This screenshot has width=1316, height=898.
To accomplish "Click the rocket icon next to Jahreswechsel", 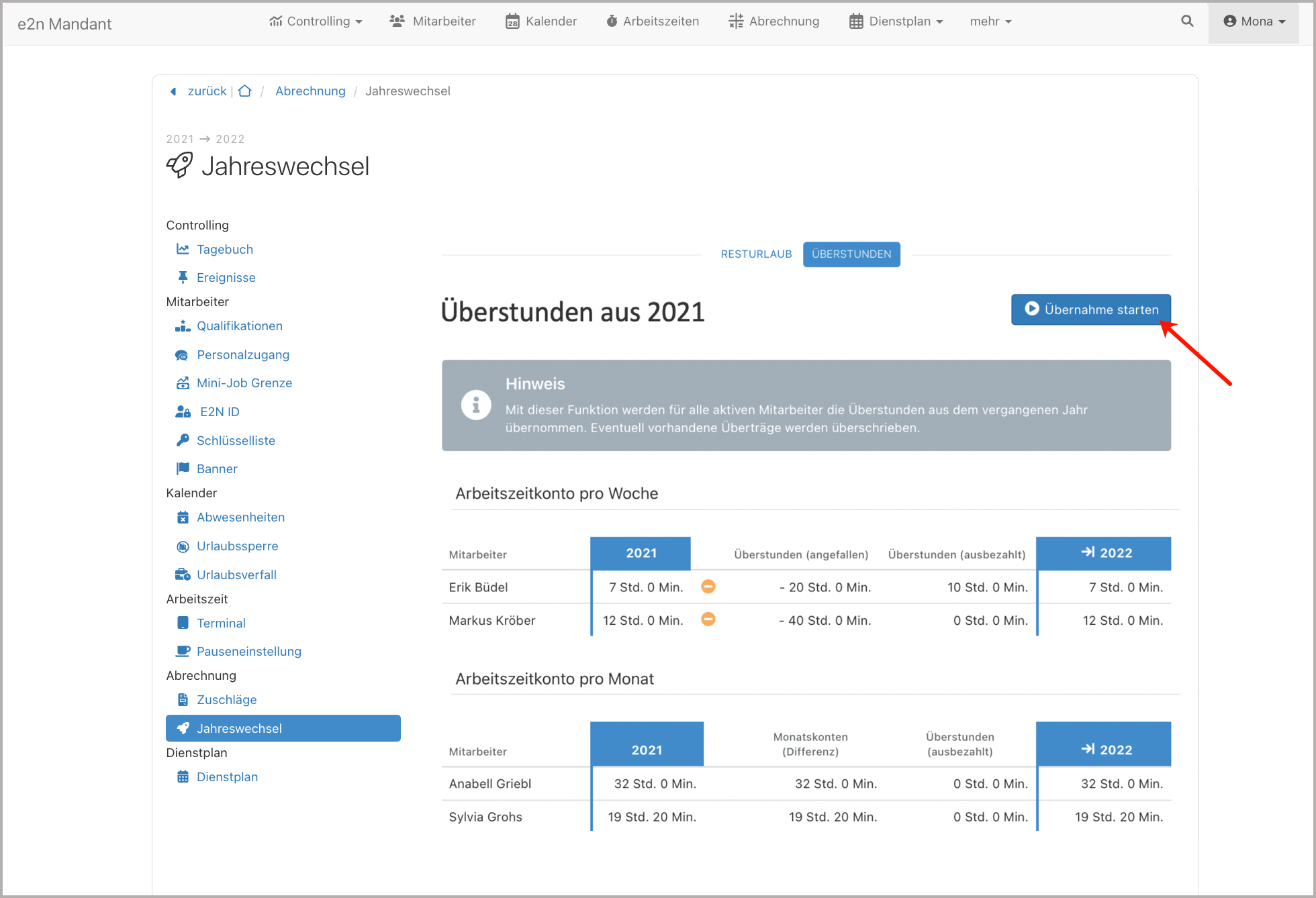I will click(179, 165).
